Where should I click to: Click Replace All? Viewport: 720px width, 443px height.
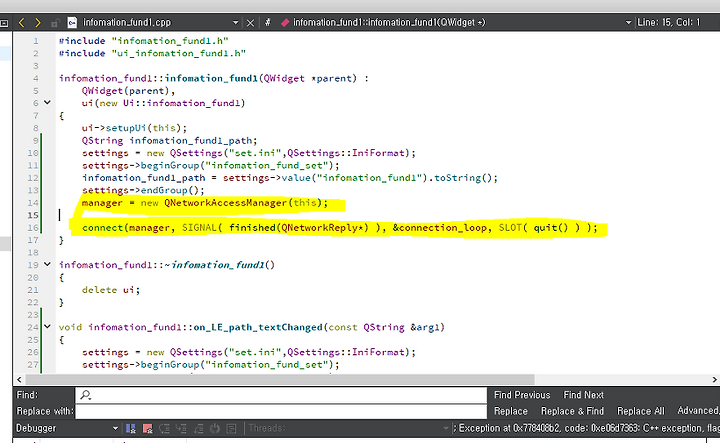pyautogui.click(x=641, y=411)
